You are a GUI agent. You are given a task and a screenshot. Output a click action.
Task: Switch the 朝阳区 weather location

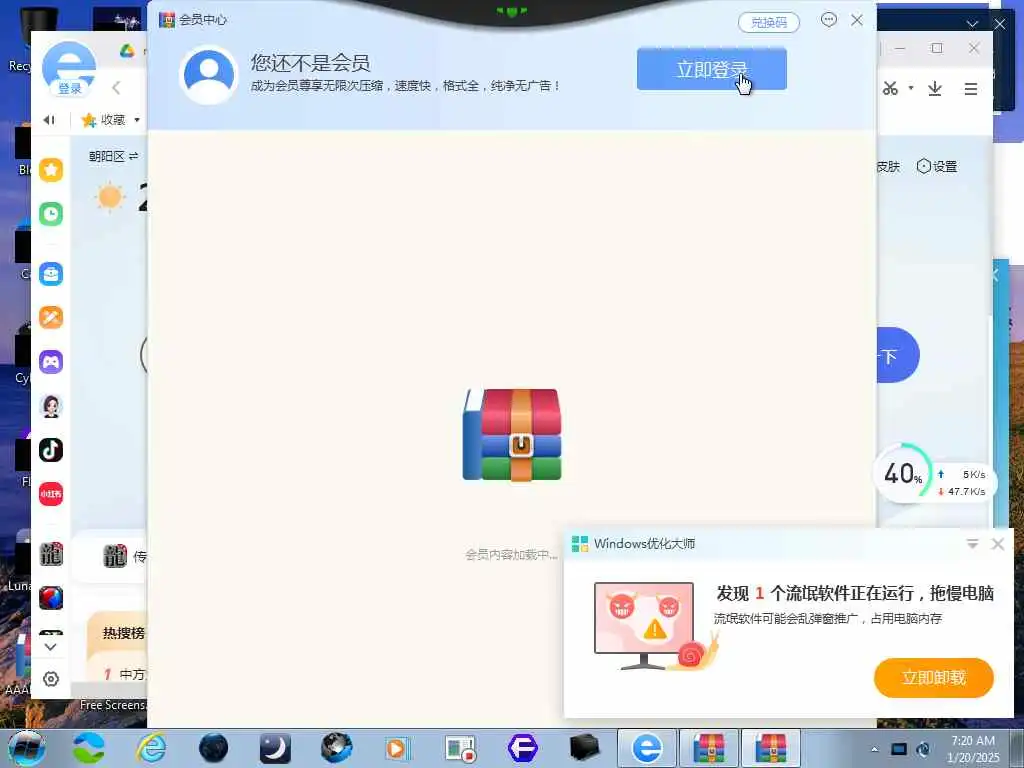[114, 156]
